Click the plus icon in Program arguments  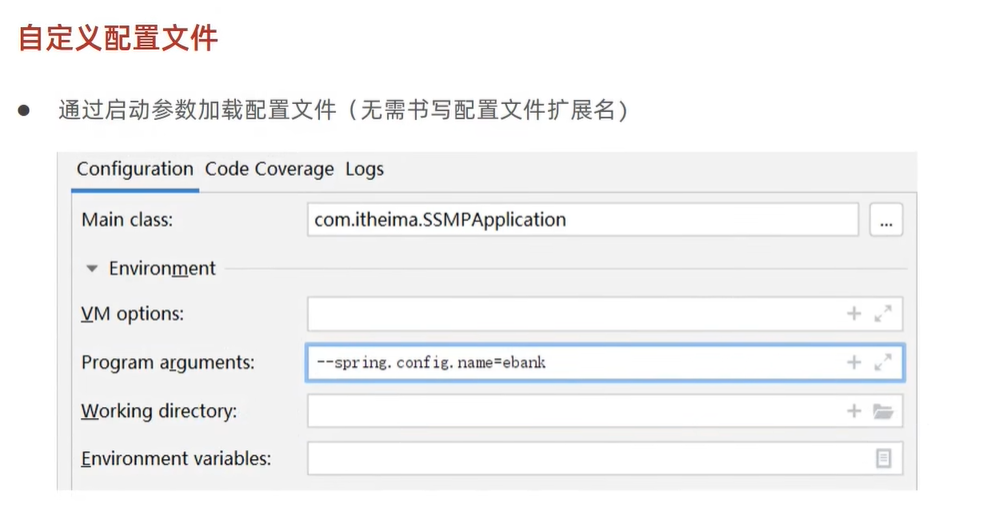pos(854,362)
